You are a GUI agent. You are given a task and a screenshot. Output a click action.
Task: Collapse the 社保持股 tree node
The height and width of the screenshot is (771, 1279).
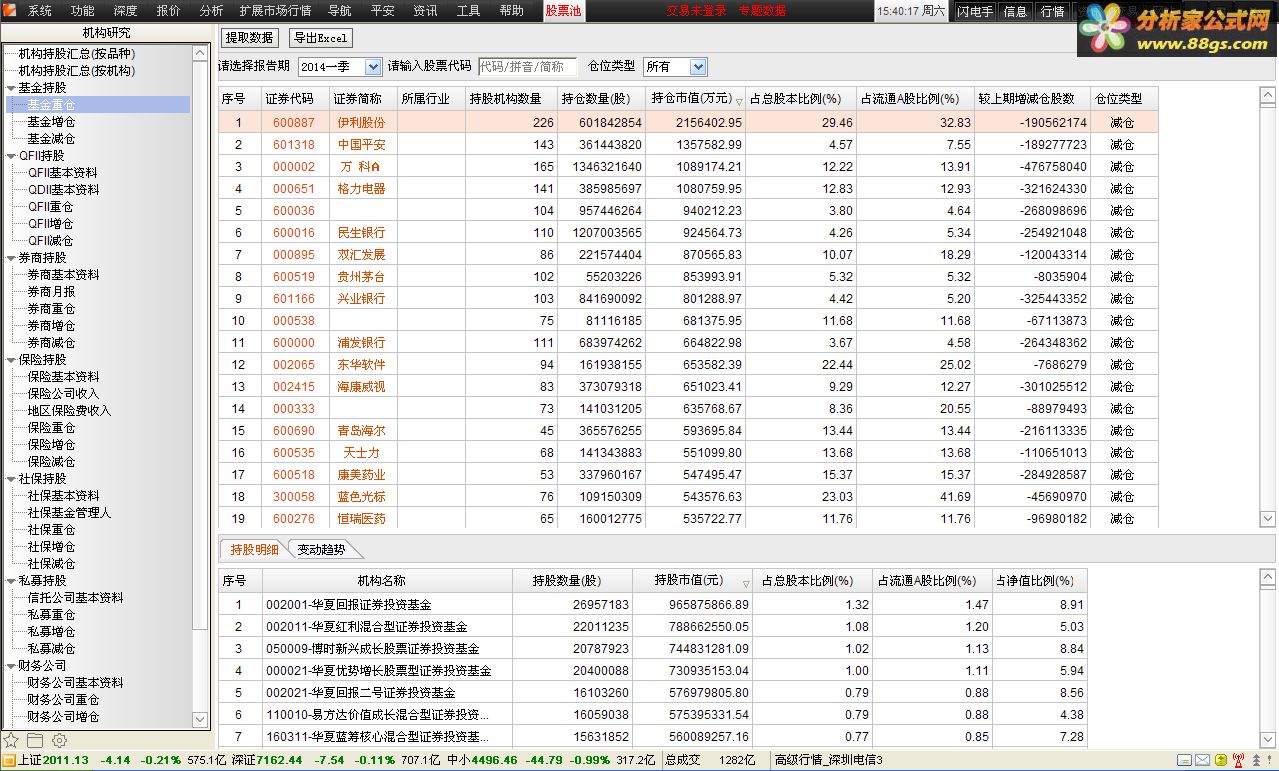10,479
